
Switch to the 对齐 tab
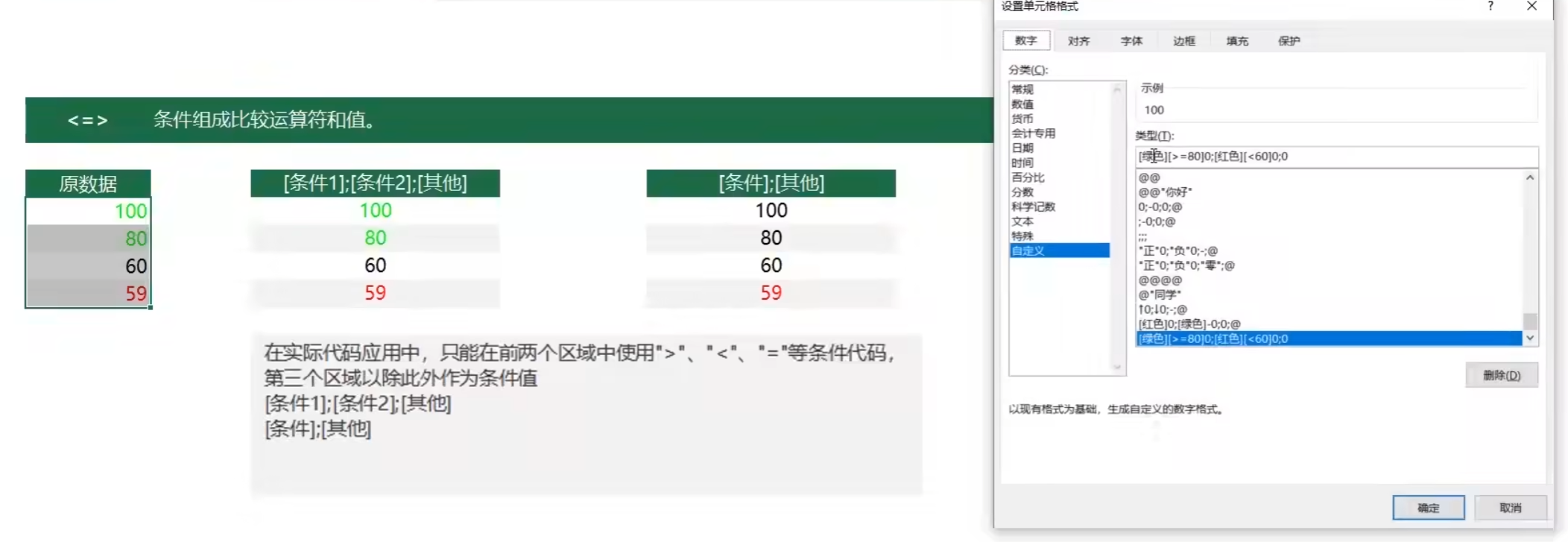pos(1078,41)
